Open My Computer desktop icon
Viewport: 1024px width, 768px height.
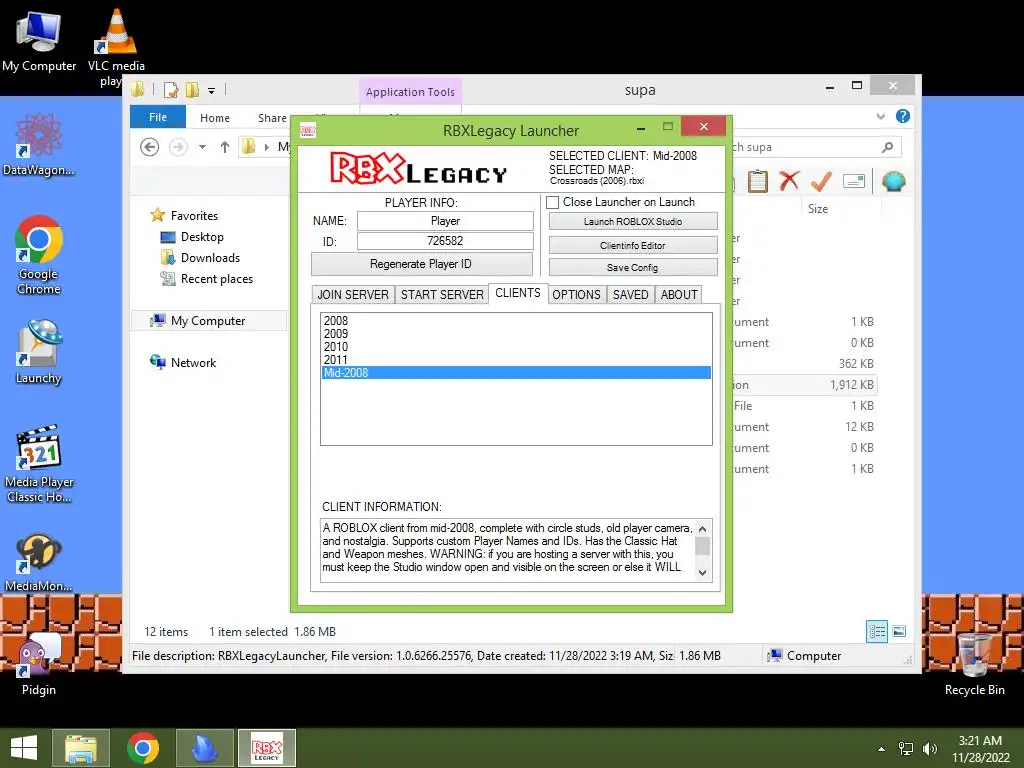(39, 40)
